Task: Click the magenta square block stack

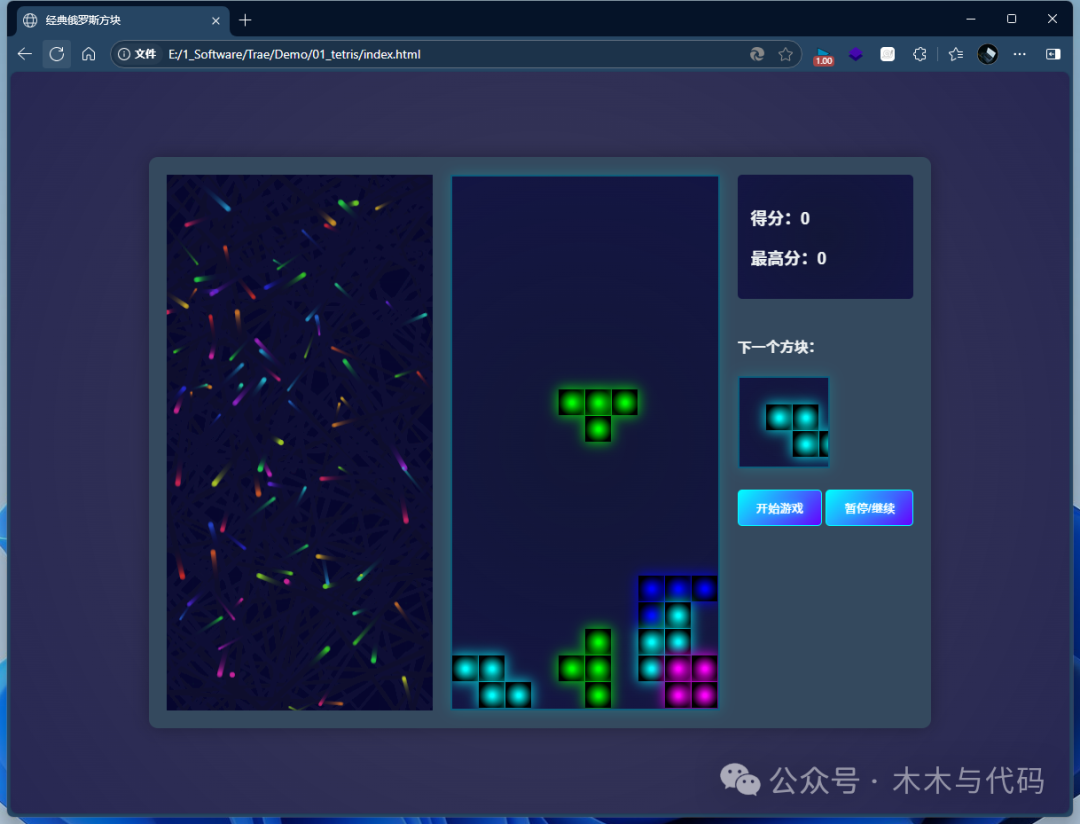Action: (691, 681)
